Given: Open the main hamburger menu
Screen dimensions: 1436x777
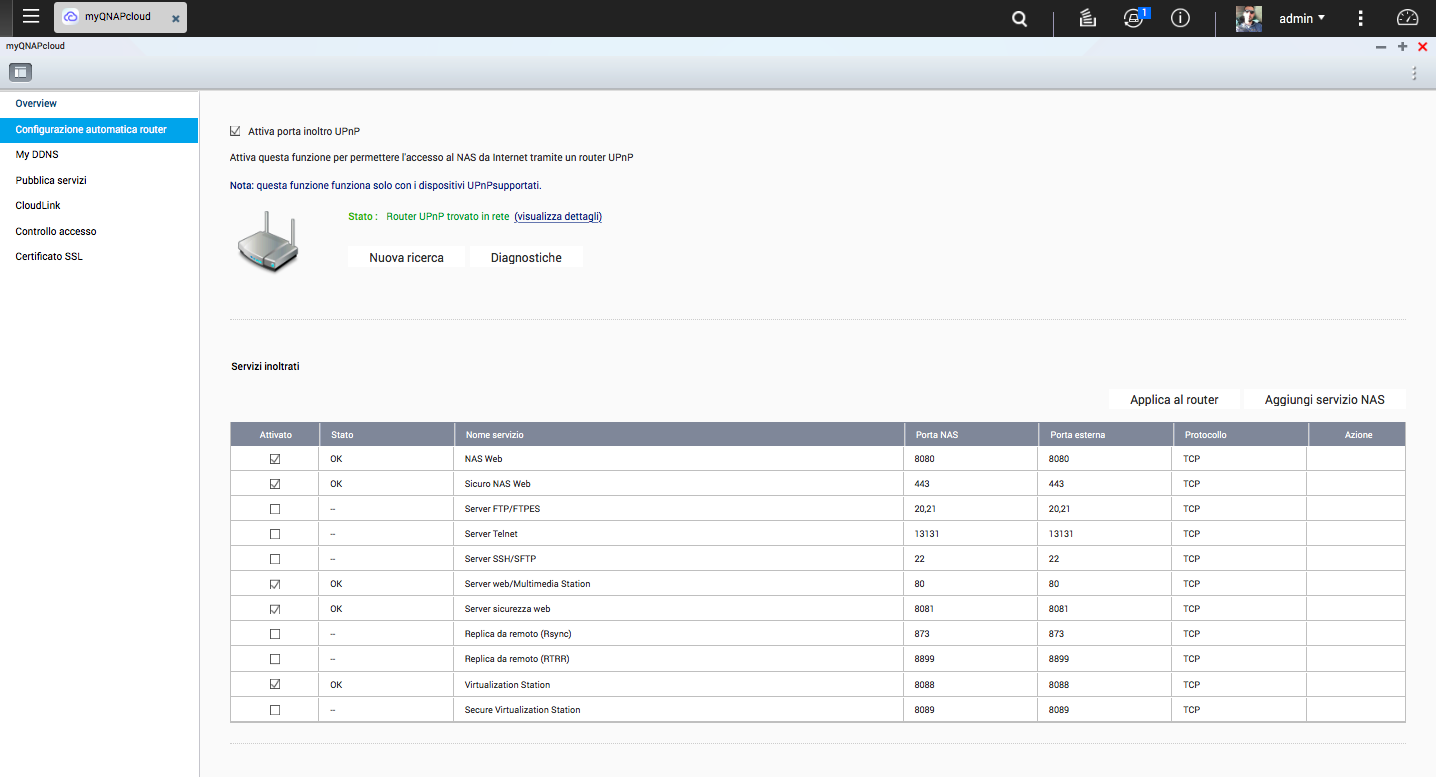Looking at the screenshot, I should point(31,17).
